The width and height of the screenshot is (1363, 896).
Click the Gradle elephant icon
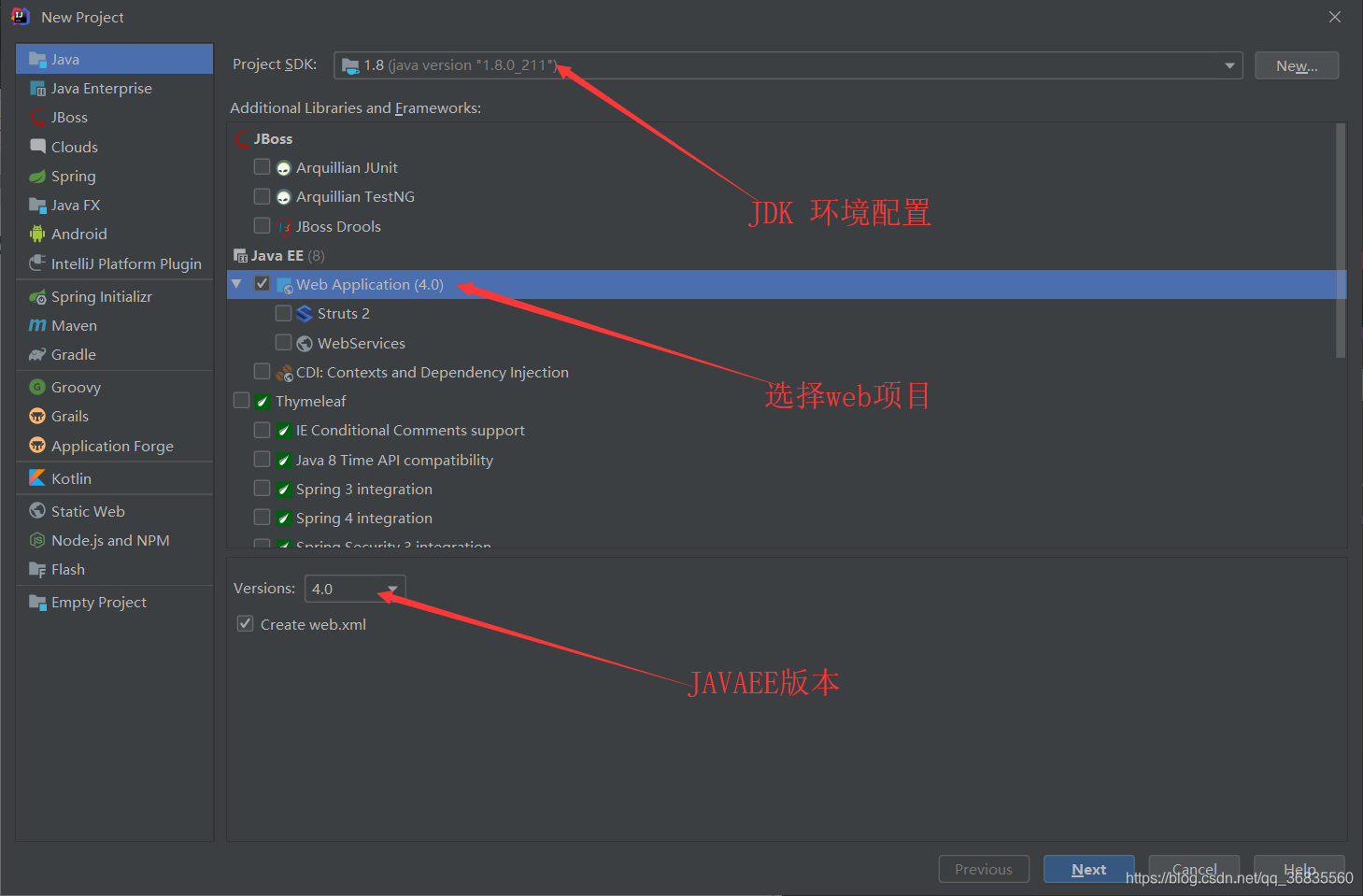pos(37,354)
